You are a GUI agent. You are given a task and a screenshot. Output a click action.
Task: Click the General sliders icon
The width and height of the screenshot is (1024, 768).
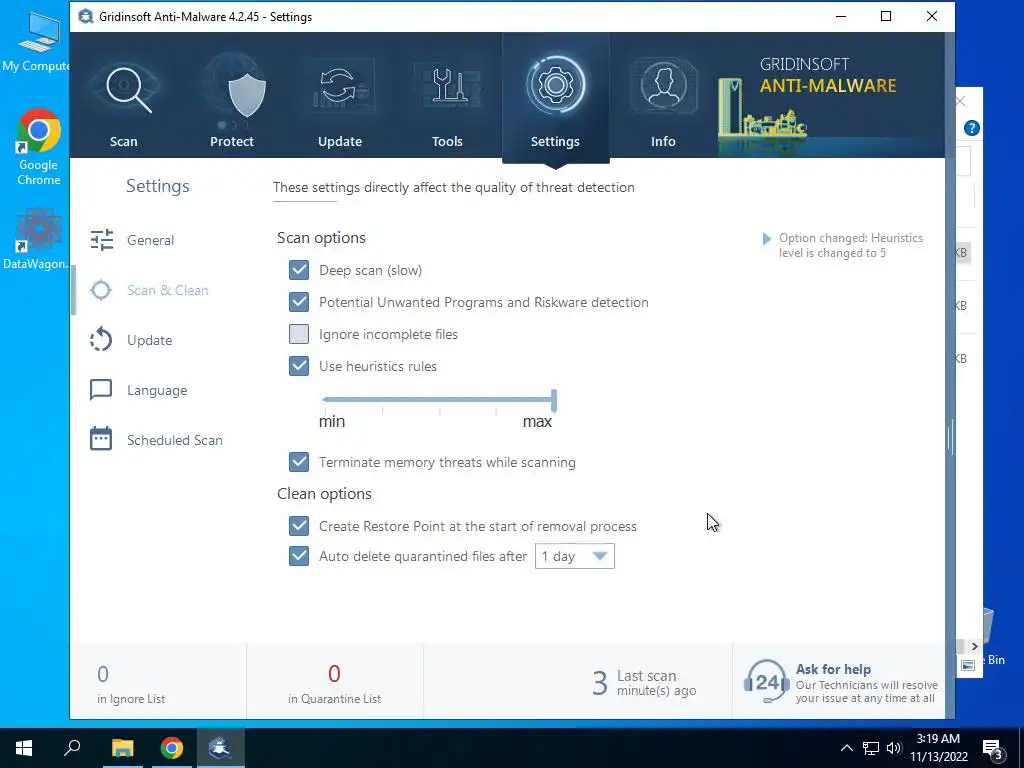click(x=101, y=240)
